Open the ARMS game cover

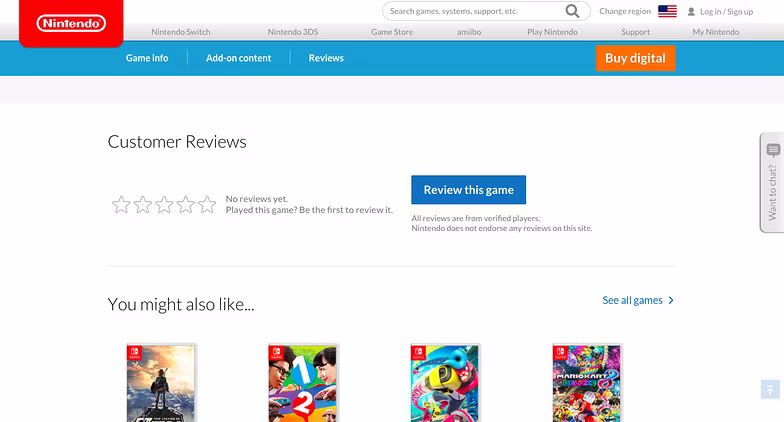(x=444, y=383)
